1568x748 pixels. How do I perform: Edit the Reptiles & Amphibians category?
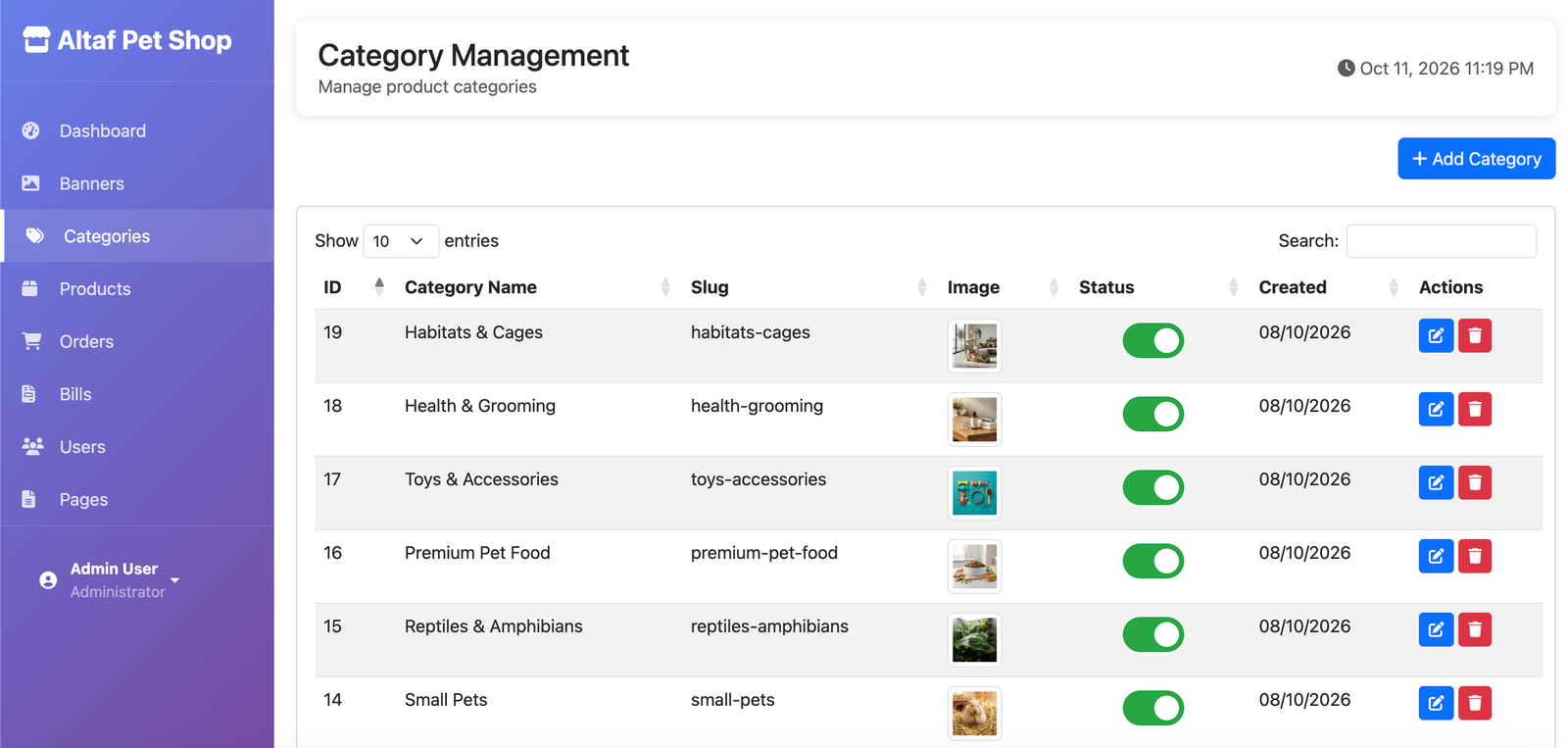pos(1436,629)
